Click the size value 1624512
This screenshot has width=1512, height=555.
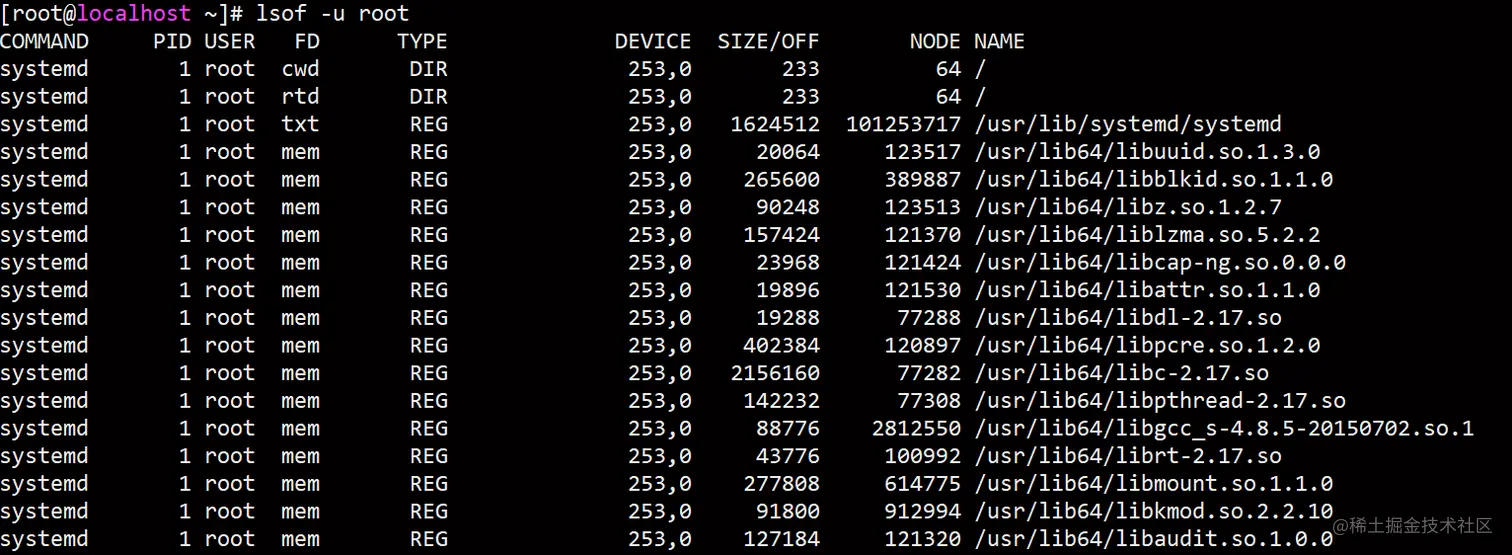[775, 125]
